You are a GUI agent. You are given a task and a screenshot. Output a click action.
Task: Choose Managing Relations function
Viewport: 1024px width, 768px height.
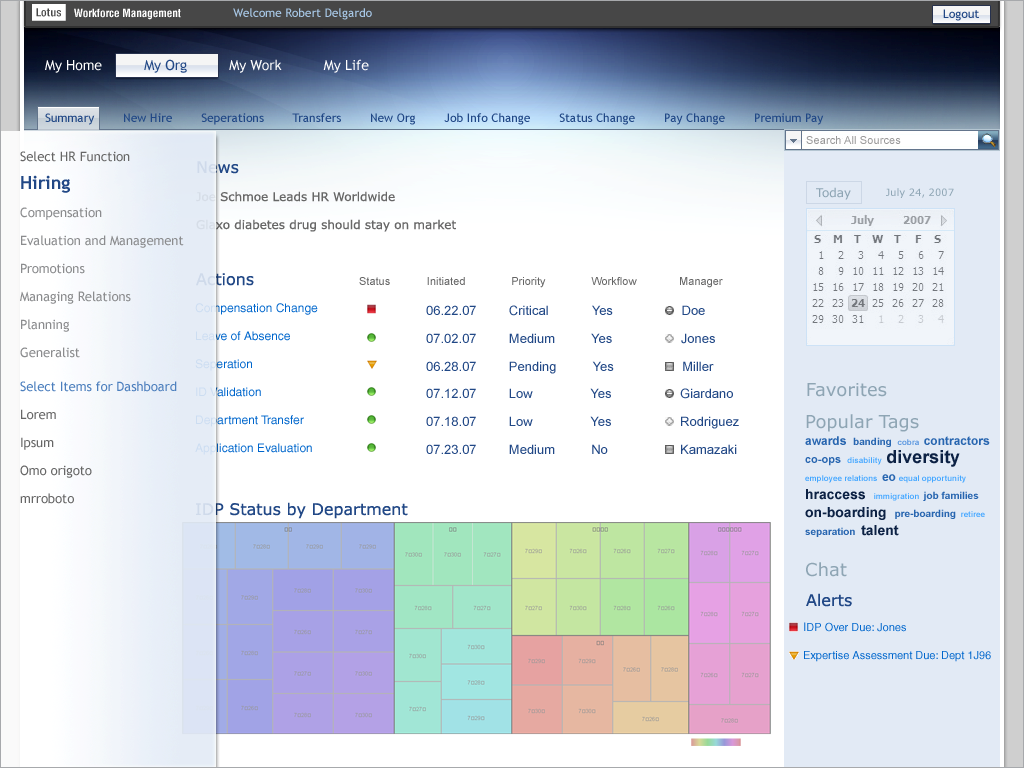point(75,297)
